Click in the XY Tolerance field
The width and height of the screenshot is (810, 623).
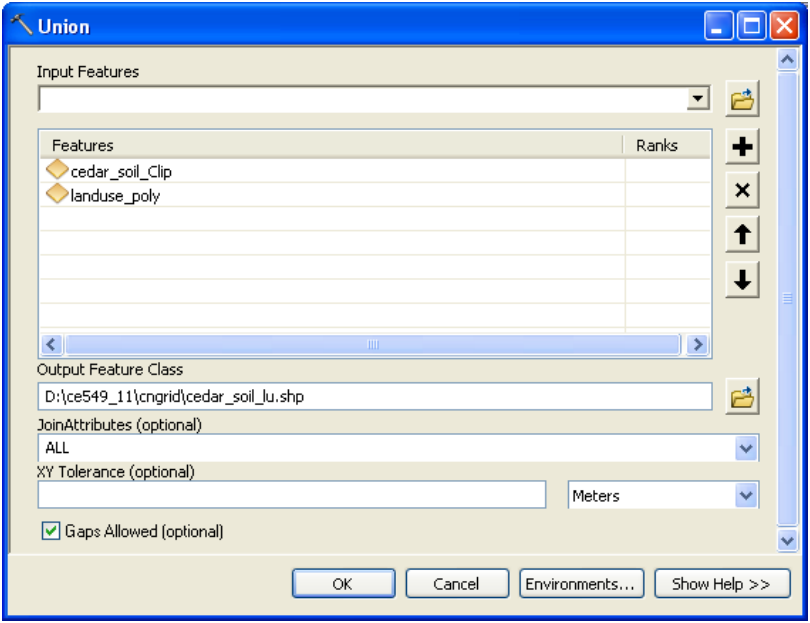[291, 495]
